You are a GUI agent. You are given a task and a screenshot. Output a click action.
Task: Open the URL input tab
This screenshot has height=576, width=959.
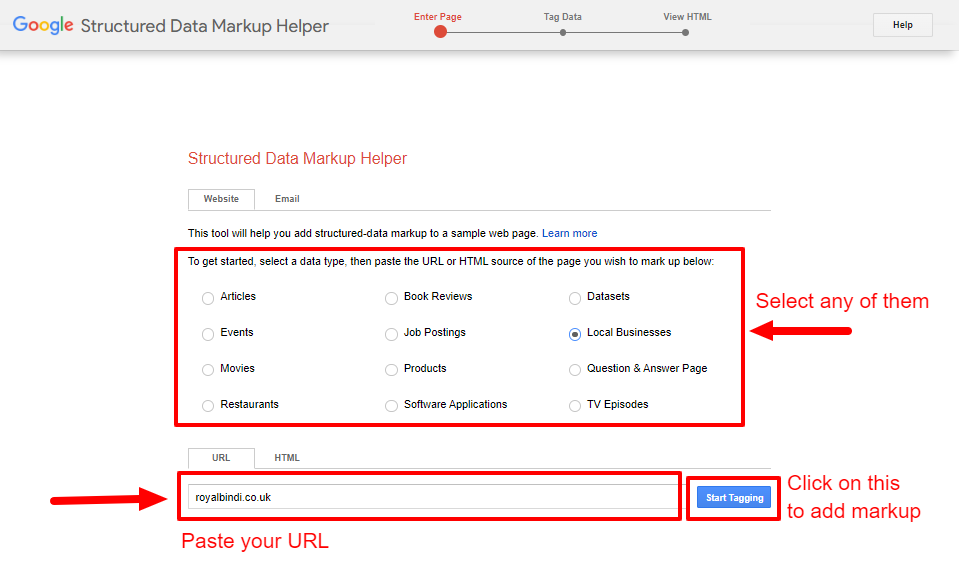pyautogui.click(x=221, y=458)
